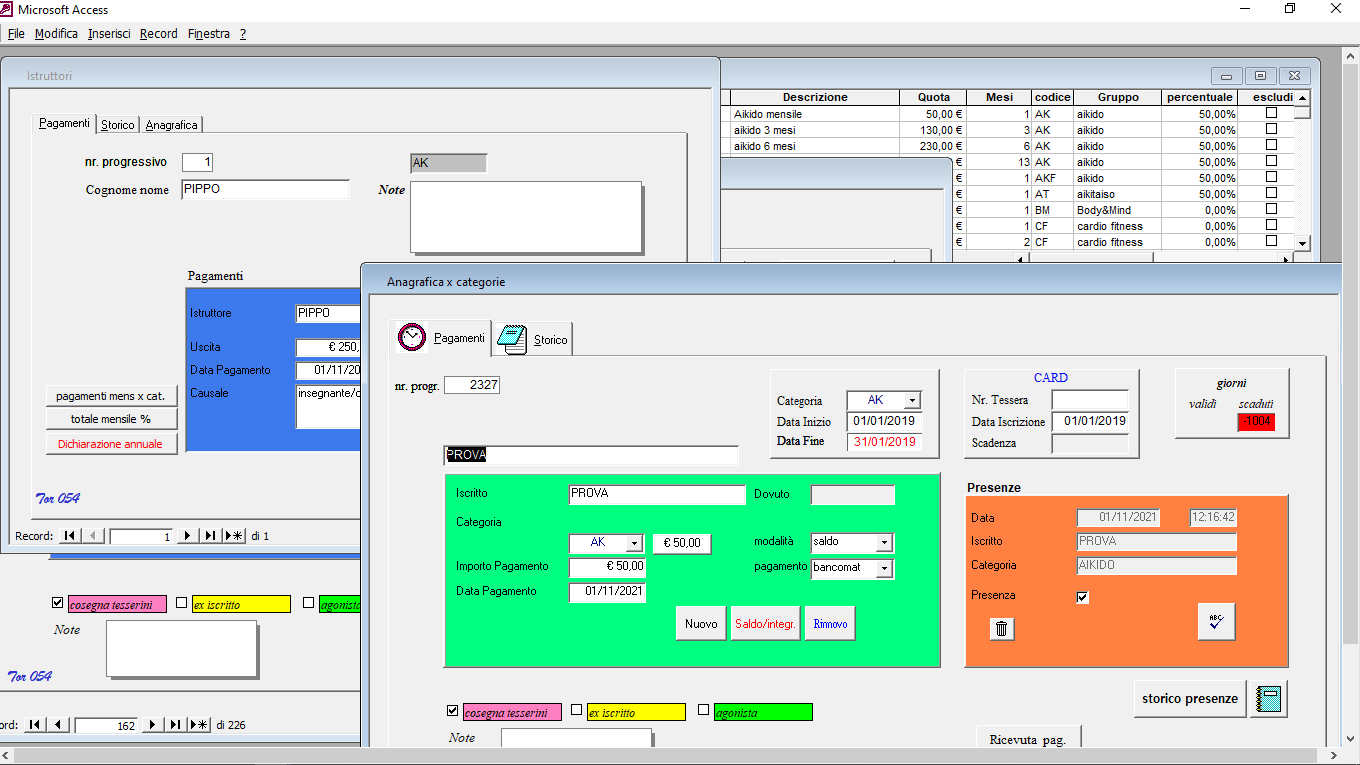Screen dimensions: 1360x765
Task: Switch to Storico tab in Anagrafica x categorie
Action: pos(533,339)
